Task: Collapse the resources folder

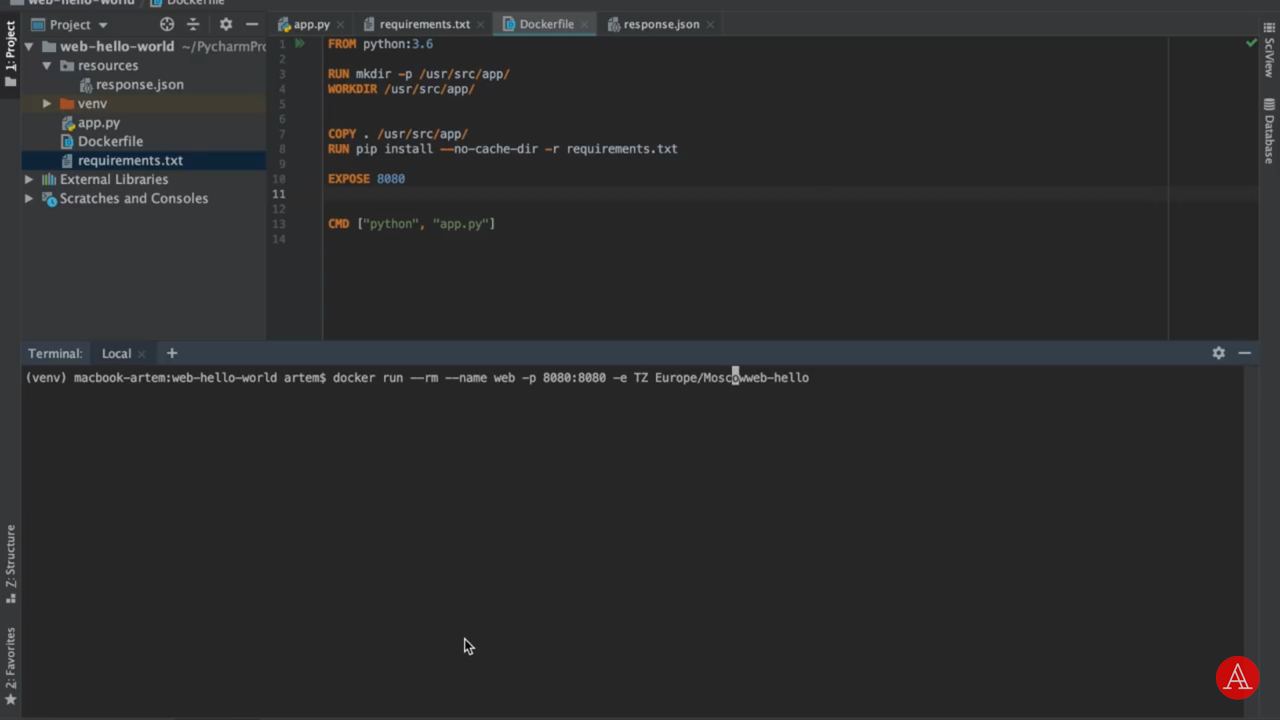Action: 46,65
